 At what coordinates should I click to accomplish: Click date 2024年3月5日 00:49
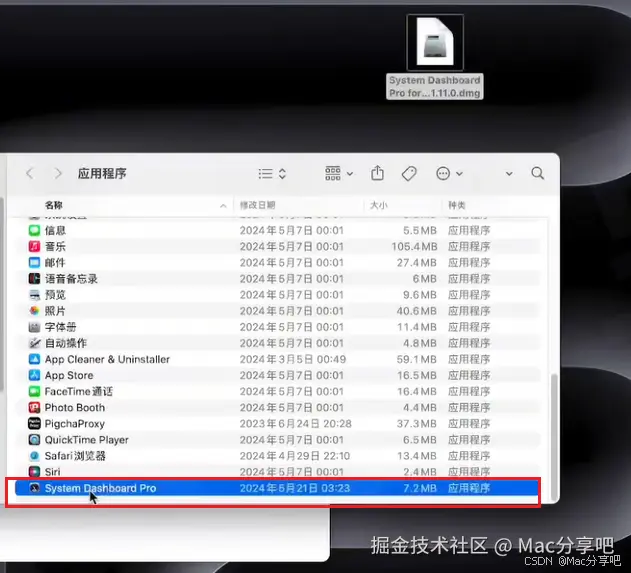293,359
